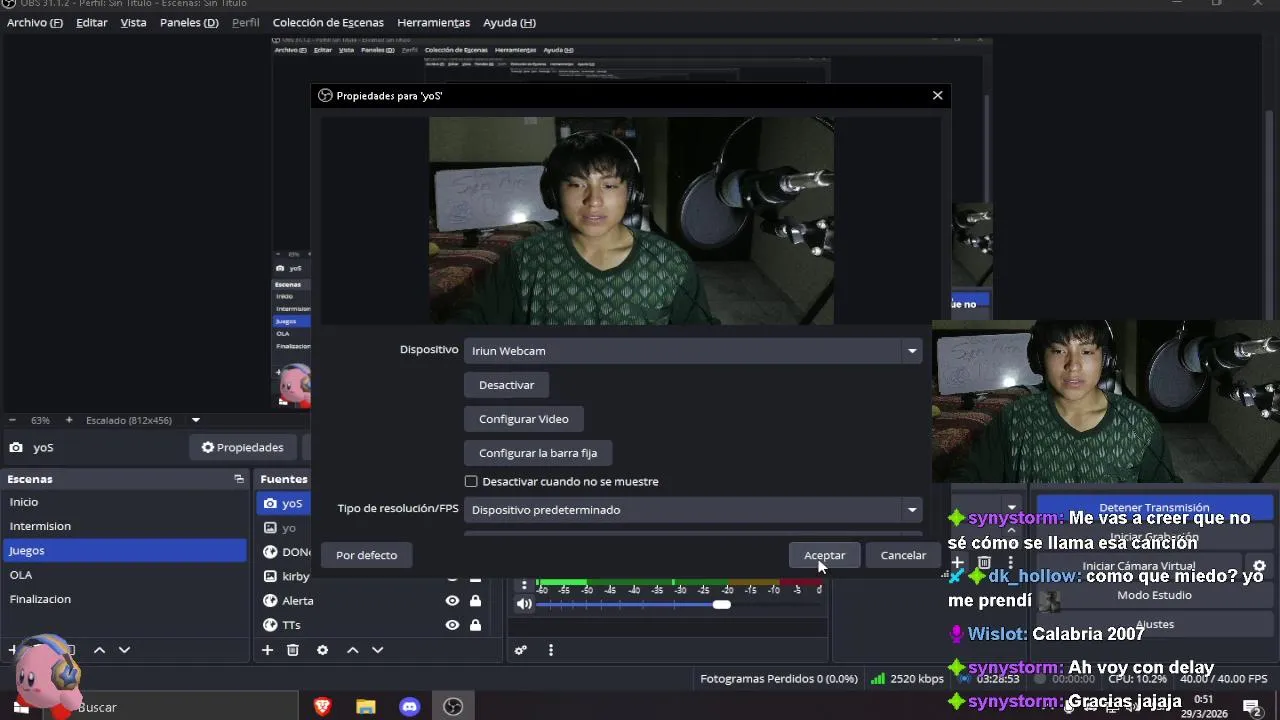
Task: Select the Inicio scene
Action: click(x=124, y=502)
